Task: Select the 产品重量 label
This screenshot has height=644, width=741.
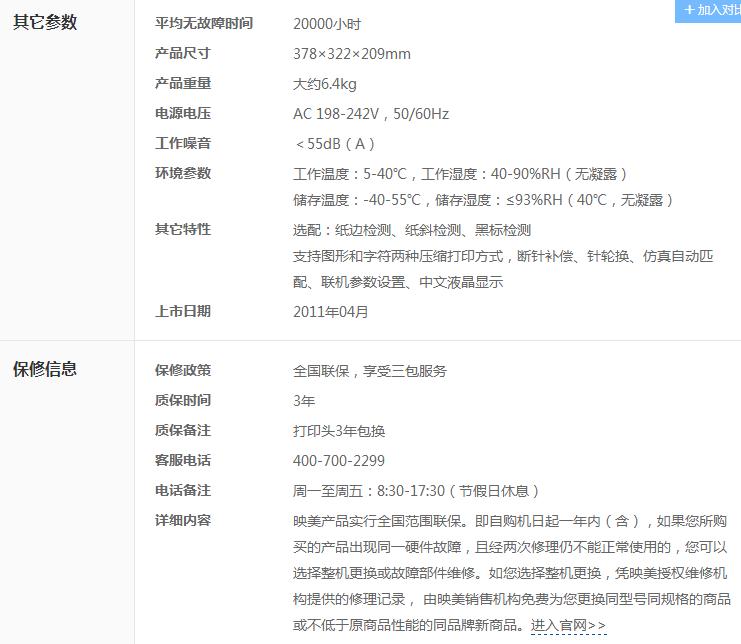Action: tap(183, 83)
